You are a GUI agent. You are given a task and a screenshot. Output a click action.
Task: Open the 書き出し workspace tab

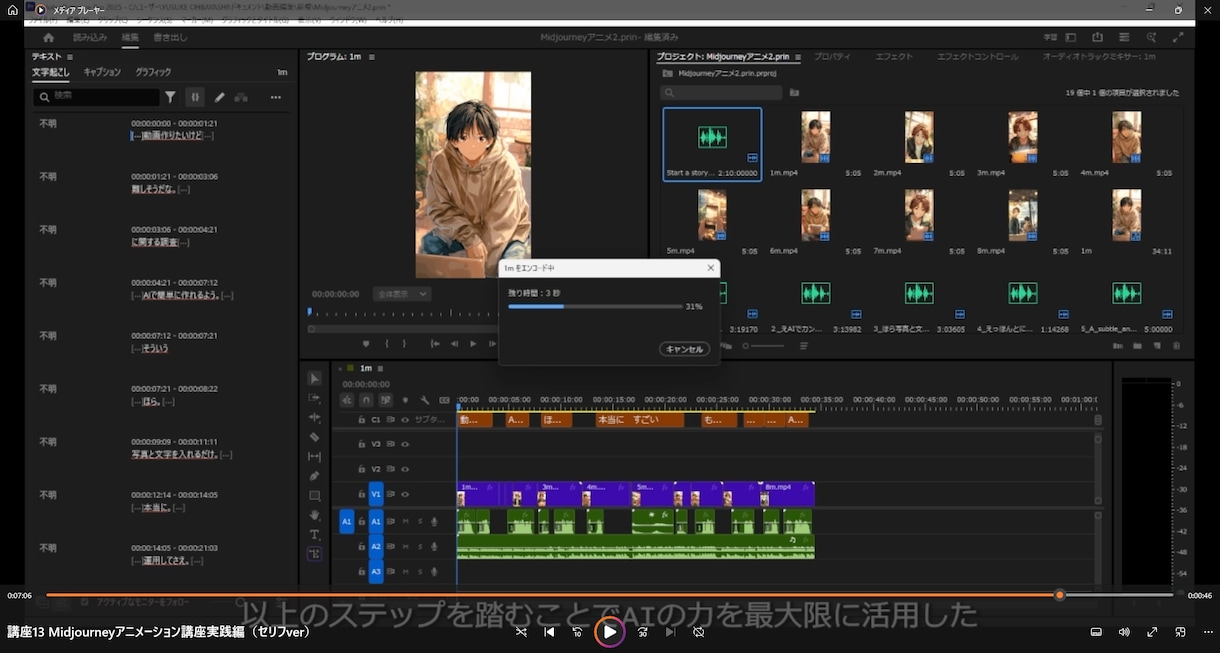pyautogui.click(x=170, y=38)
